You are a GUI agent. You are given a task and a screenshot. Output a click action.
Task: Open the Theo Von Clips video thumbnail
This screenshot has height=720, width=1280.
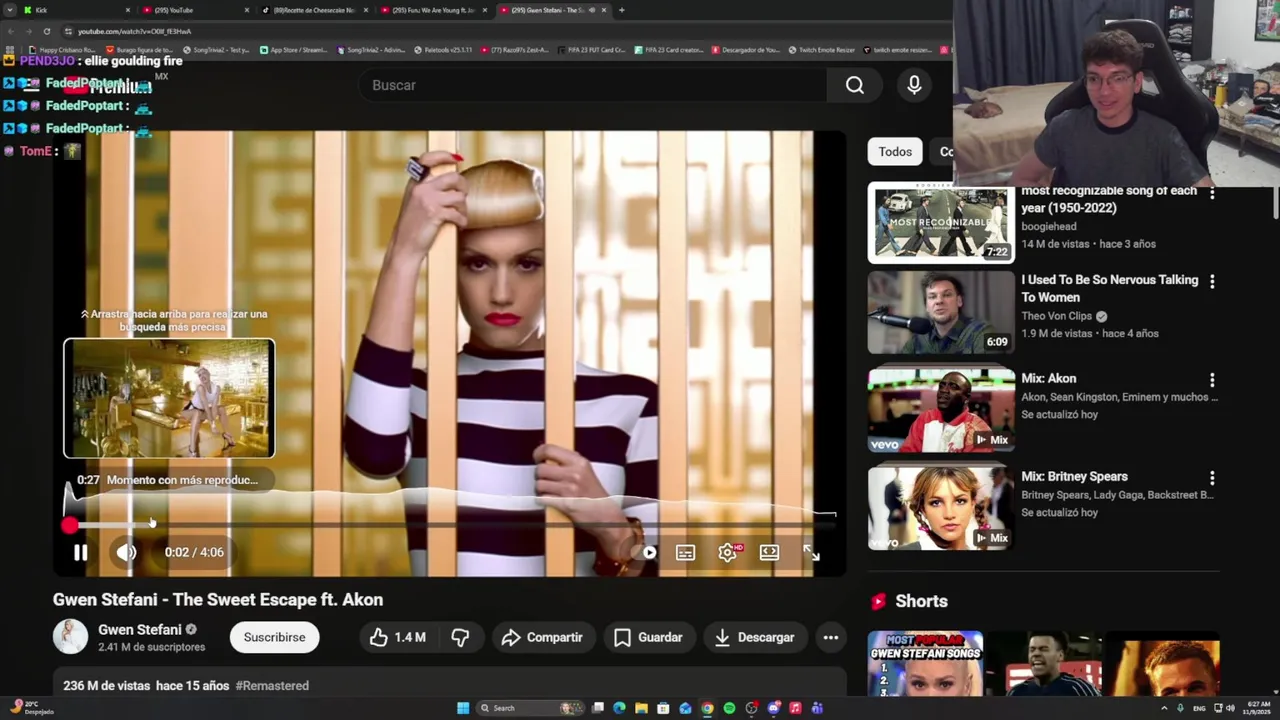coord(941,312)
